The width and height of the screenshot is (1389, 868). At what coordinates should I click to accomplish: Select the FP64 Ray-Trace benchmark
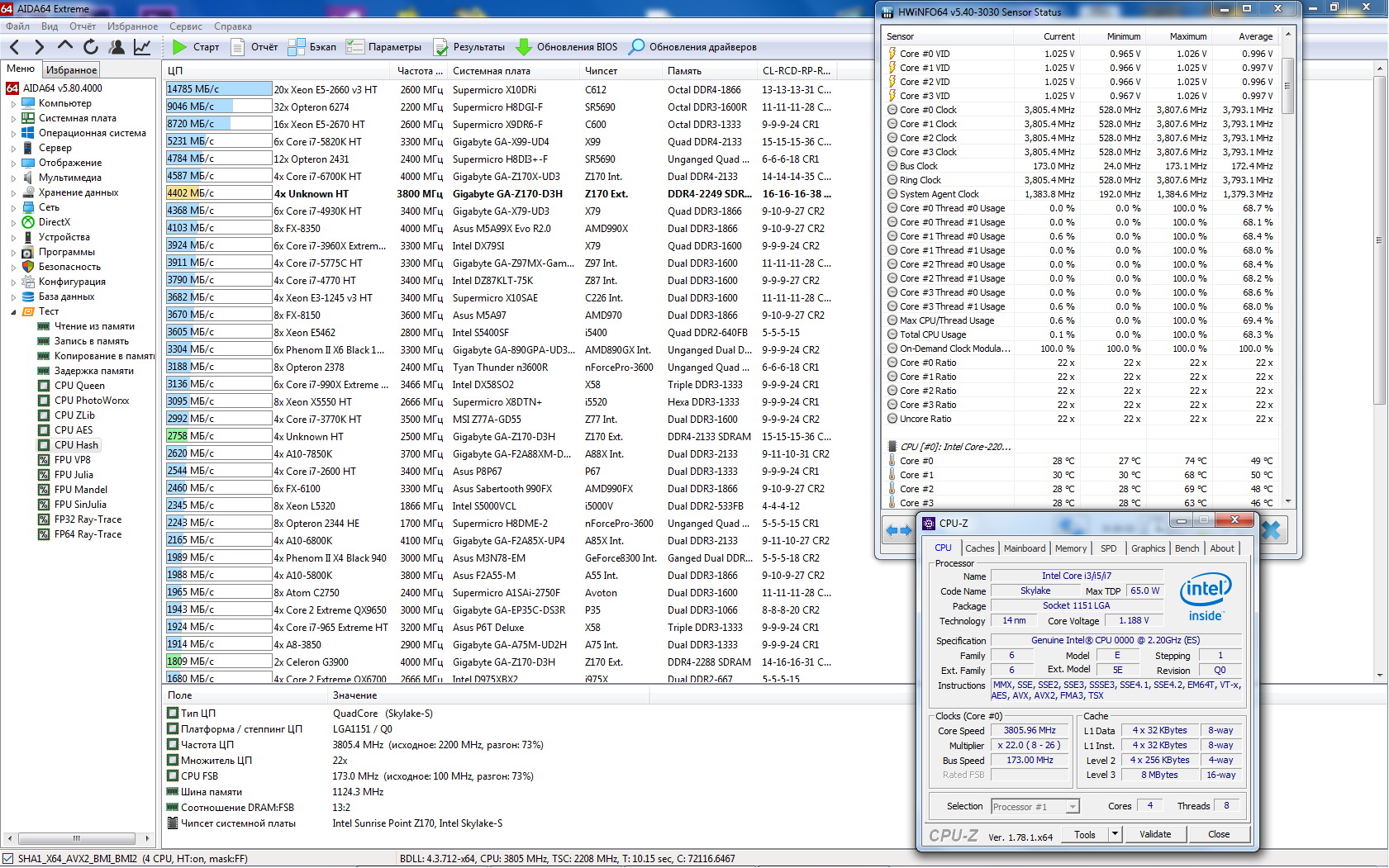click(x=88, y=534)
